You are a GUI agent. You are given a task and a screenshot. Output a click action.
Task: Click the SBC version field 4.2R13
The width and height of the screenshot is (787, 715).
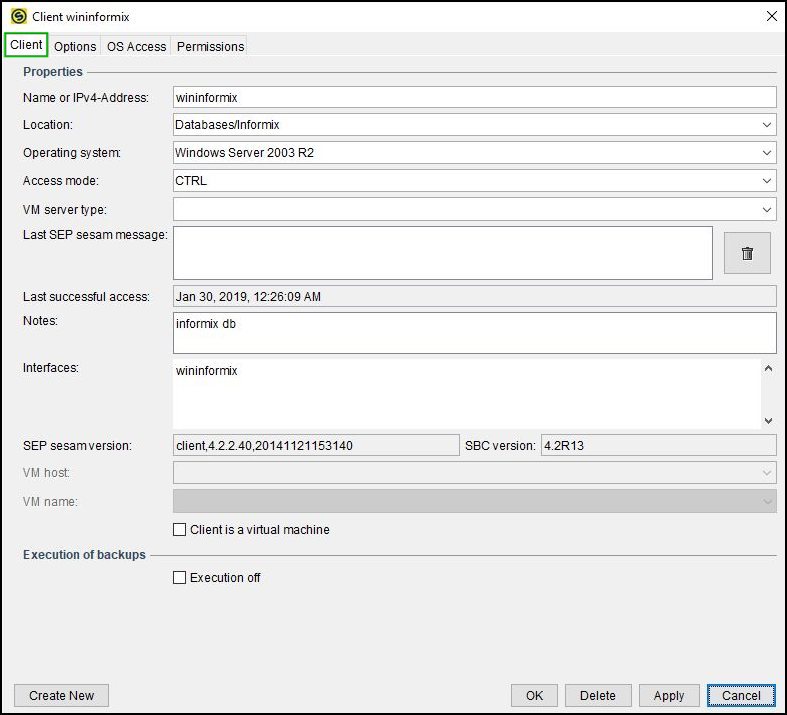coord(659,445)
